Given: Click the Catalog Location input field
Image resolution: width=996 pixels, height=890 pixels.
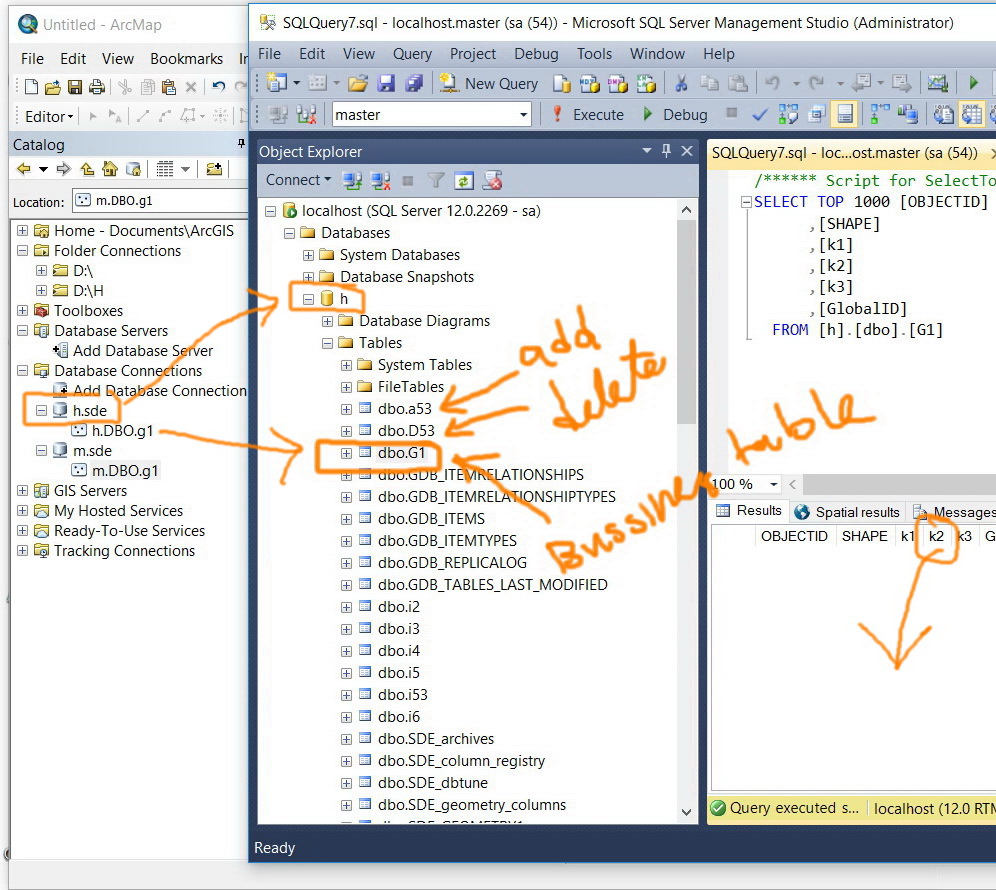Looking at the screenshot, I should pos(160,201).
